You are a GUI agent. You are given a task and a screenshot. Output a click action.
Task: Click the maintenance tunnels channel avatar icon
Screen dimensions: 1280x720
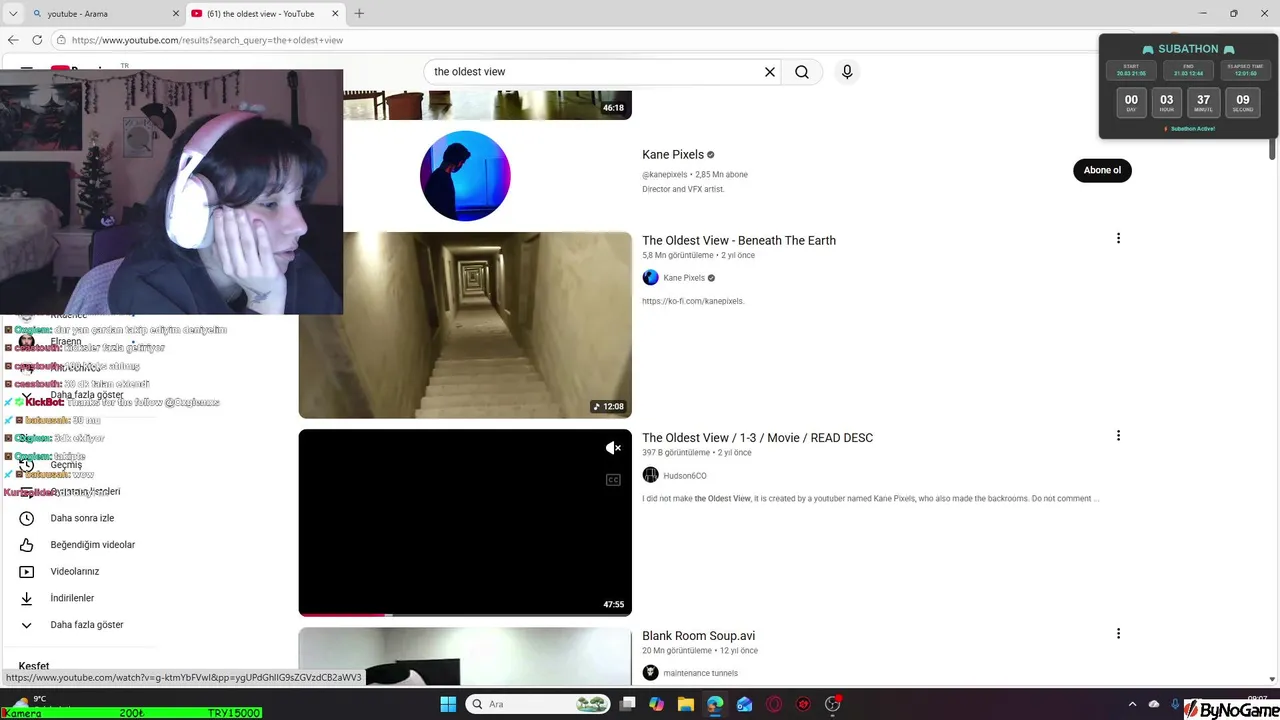(x=650, y=673)
